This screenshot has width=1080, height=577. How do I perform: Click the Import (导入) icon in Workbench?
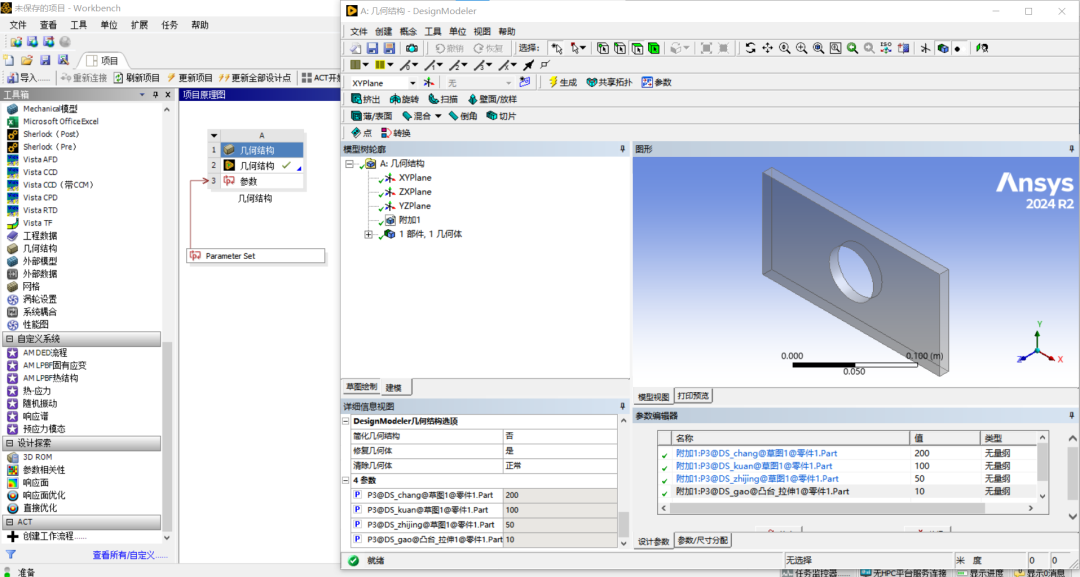point(12,78)
